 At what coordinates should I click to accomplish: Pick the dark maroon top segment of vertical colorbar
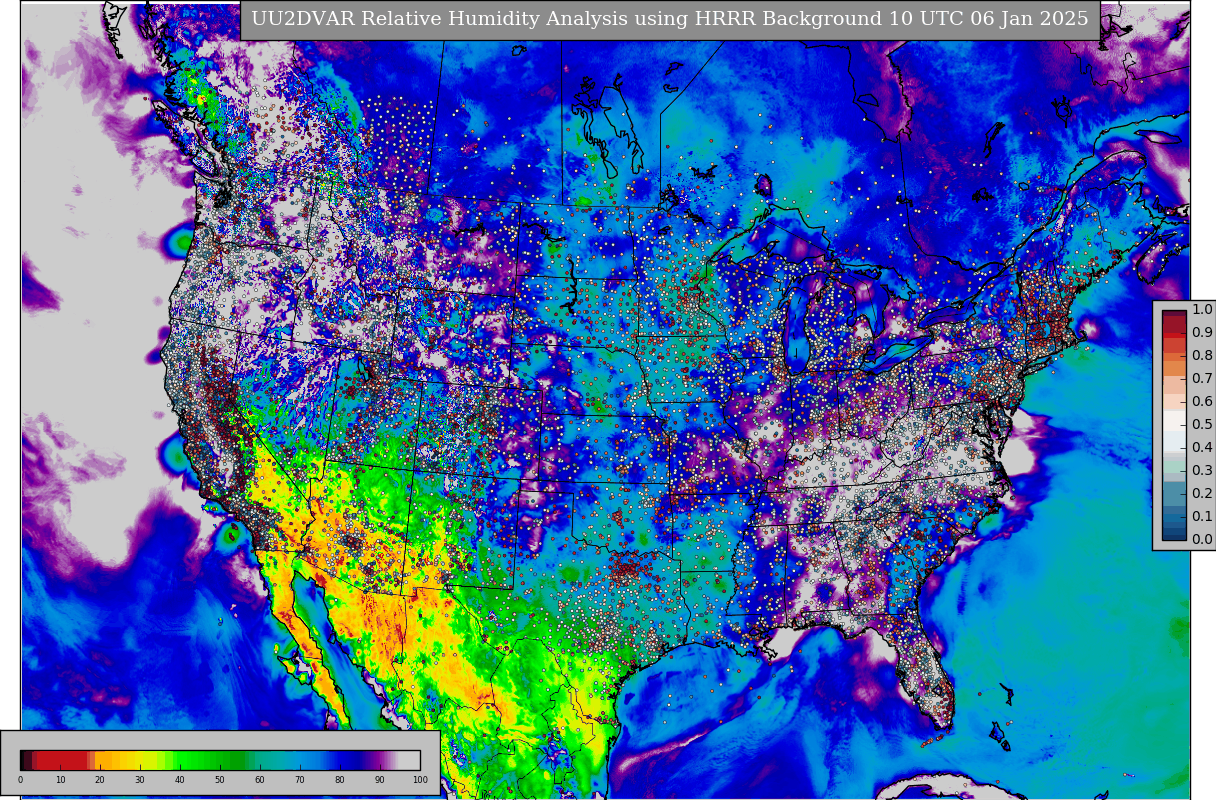point(1174,313)
